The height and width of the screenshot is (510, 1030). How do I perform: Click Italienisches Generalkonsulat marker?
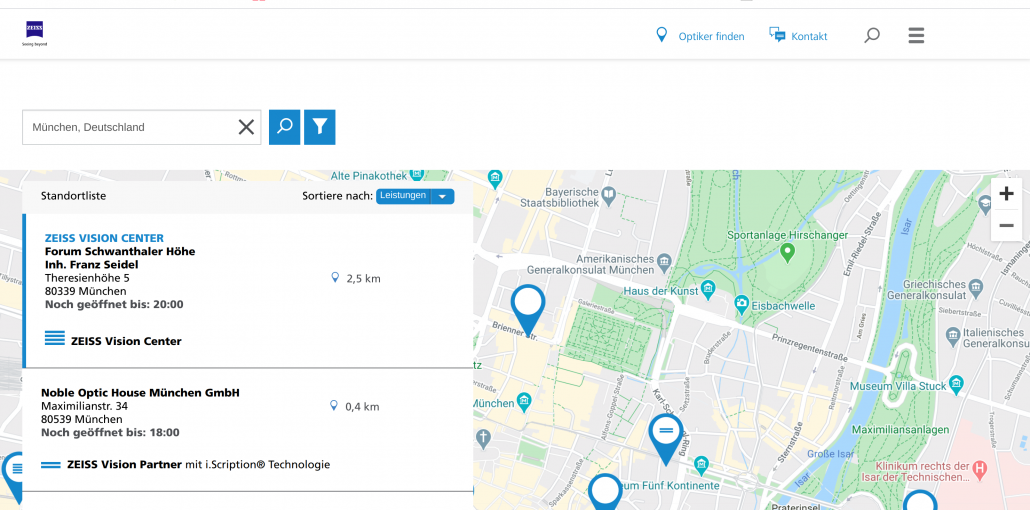pyautogui.click(x=953, y=336)
